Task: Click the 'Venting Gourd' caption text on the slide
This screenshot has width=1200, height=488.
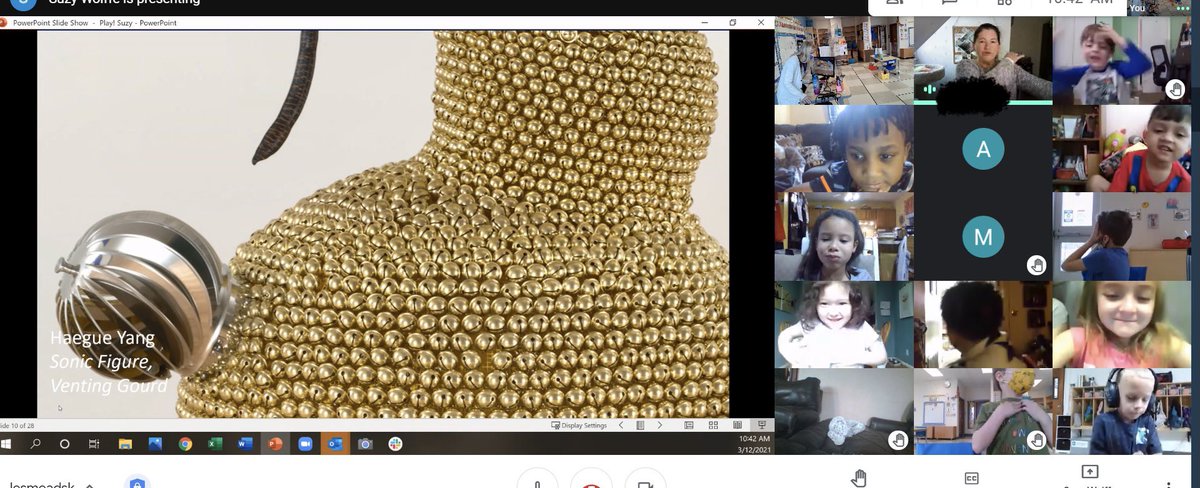Action: pos(109,386)
